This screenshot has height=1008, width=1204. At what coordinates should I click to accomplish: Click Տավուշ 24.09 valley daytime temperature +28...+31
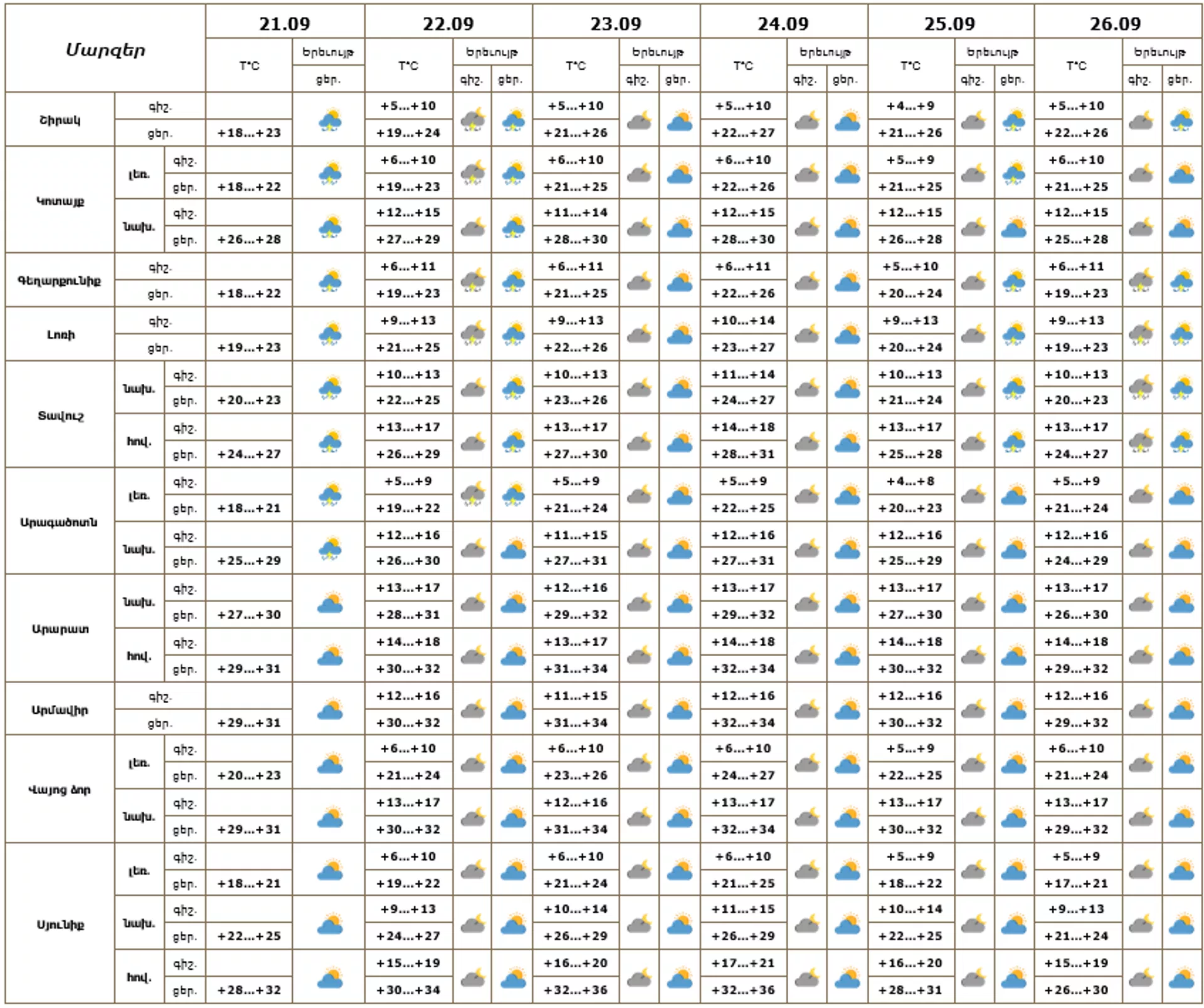(x=743, y=454)
